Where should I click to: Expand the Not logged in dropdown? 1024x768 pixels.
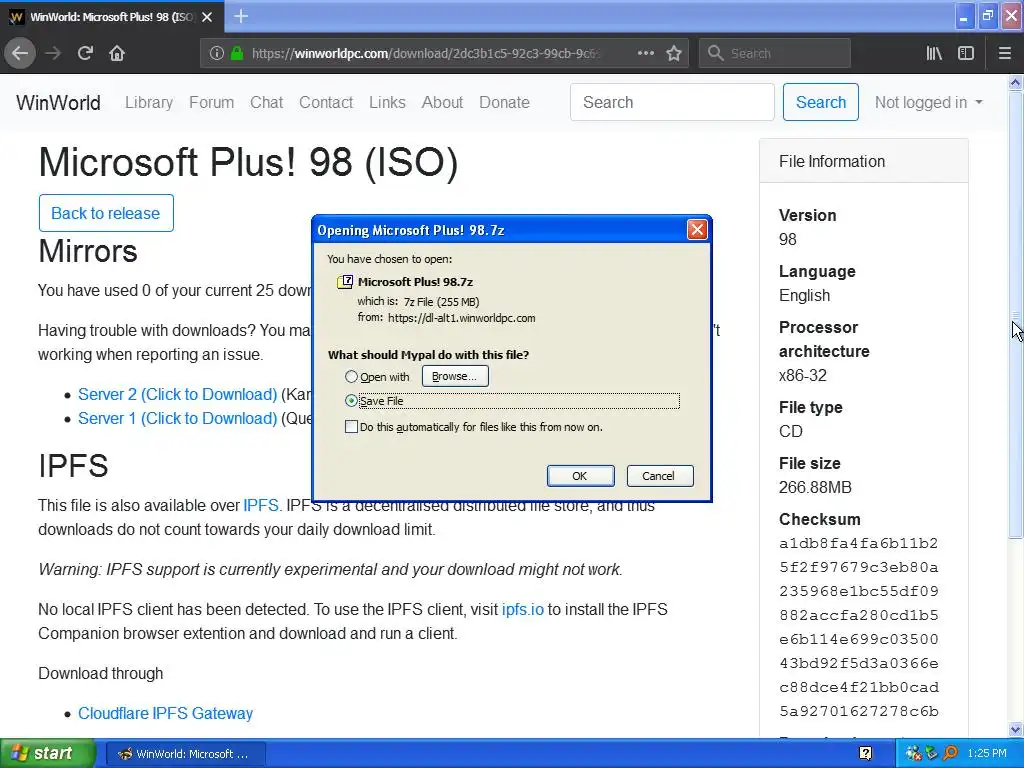coord(929,103)
